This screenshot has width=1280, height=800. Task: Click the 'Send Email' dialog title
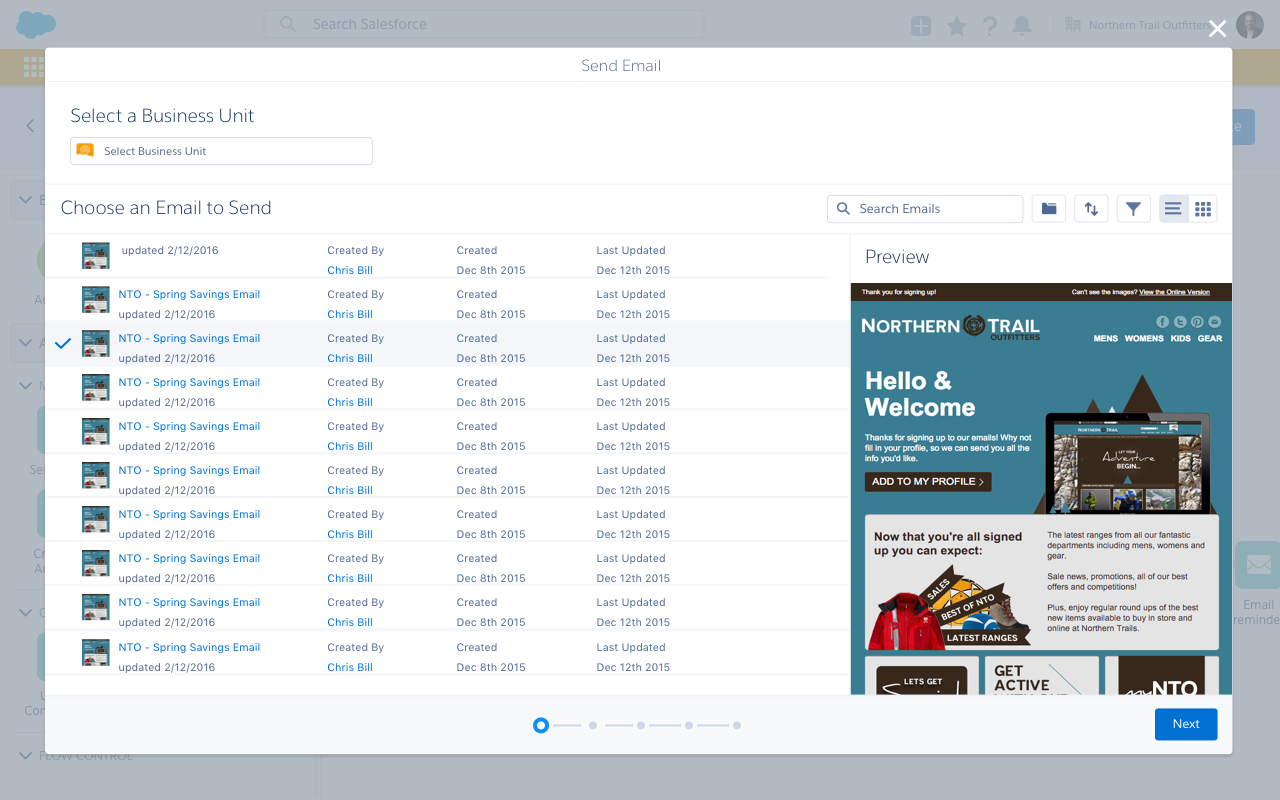point(621,66)
